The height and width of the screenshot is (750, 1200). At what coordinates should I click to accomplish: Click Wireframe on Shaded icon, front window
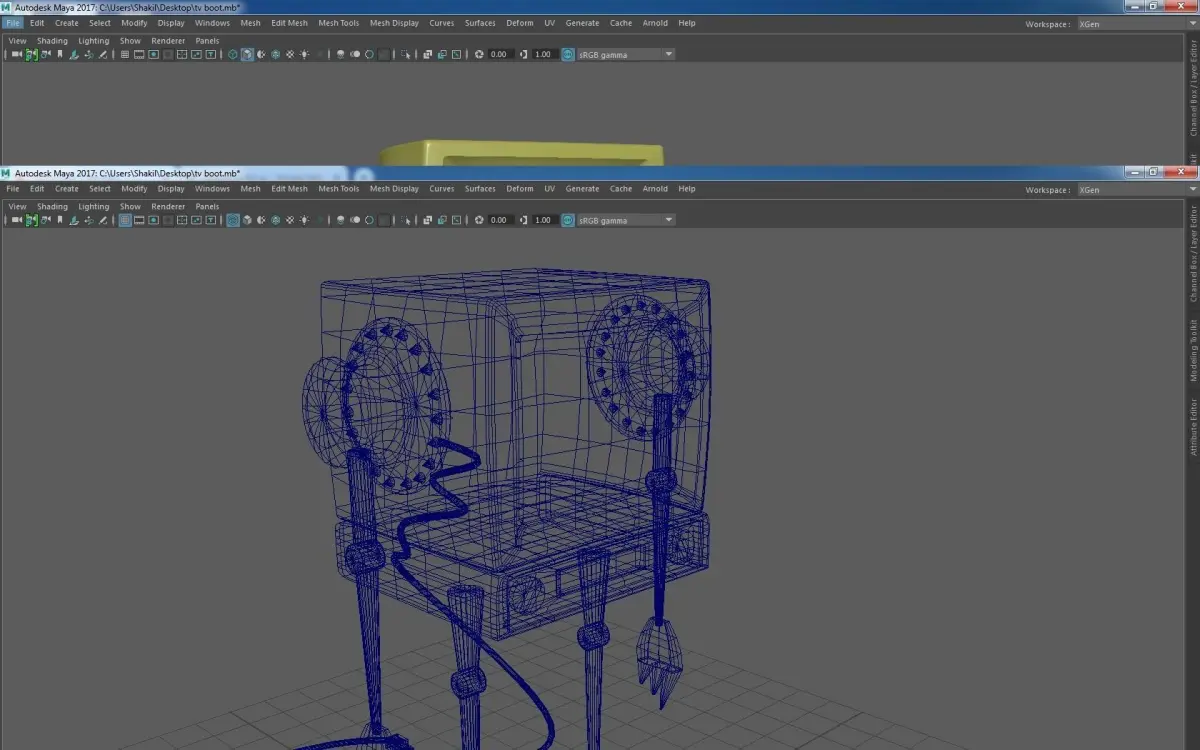tap(274, 220)
